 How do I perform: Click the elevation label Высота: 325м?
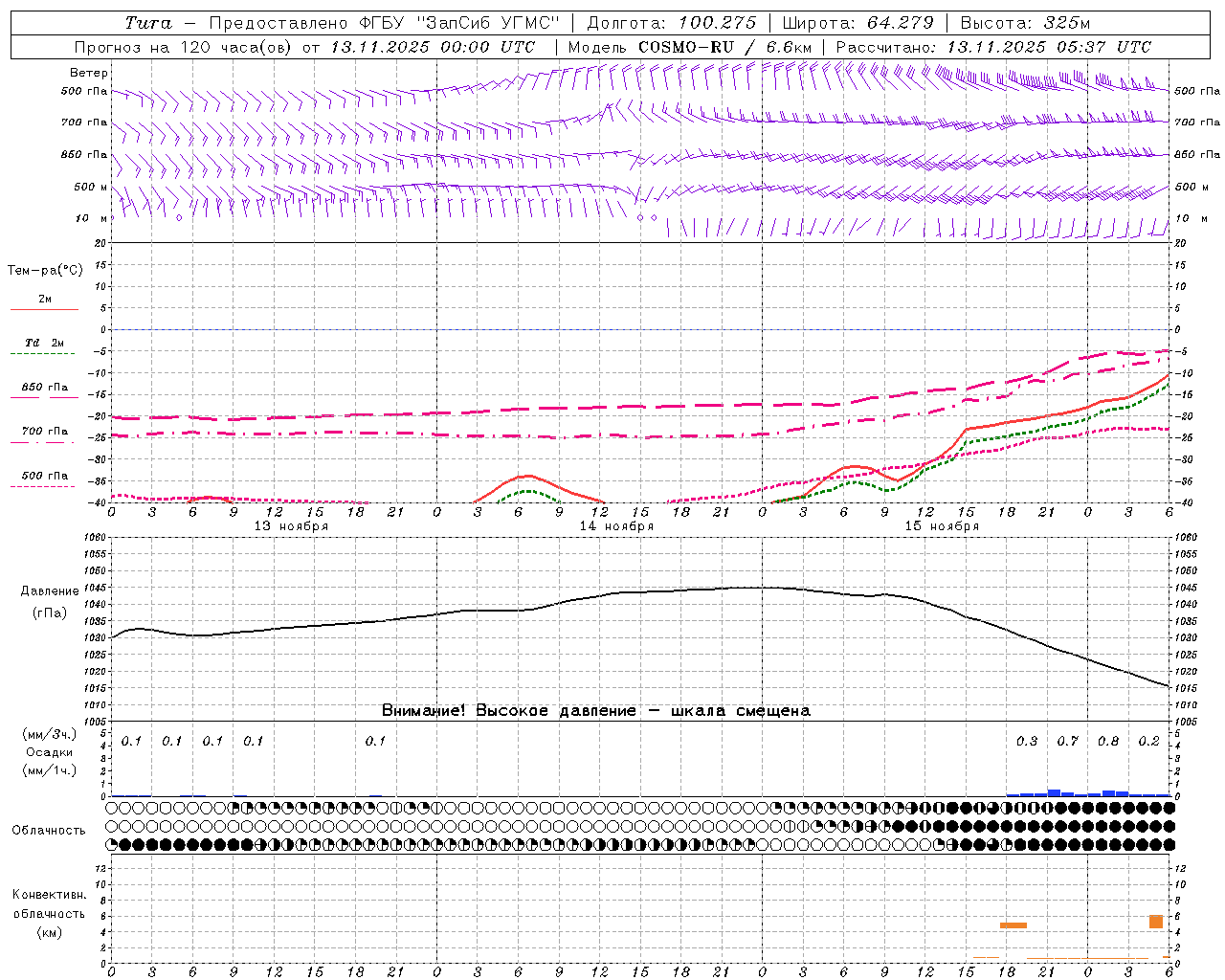coord(1025,23)
